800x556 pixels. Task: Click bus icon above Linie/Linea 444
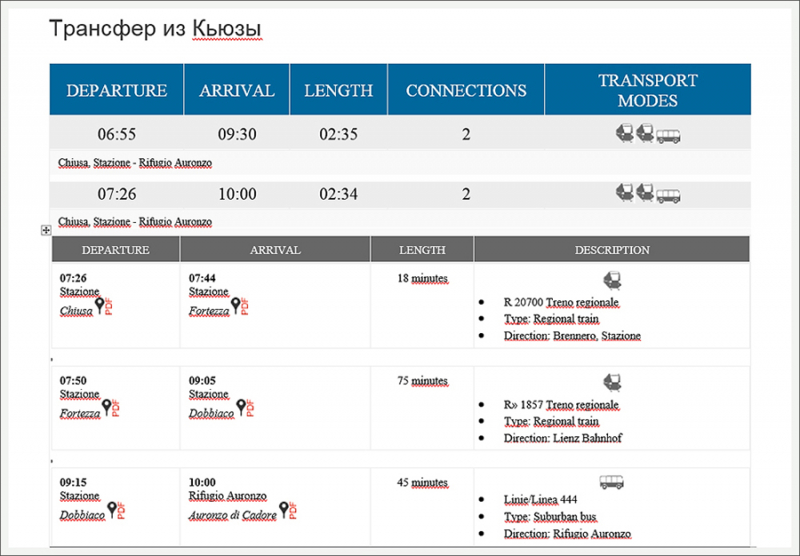[x=612, y=482]
